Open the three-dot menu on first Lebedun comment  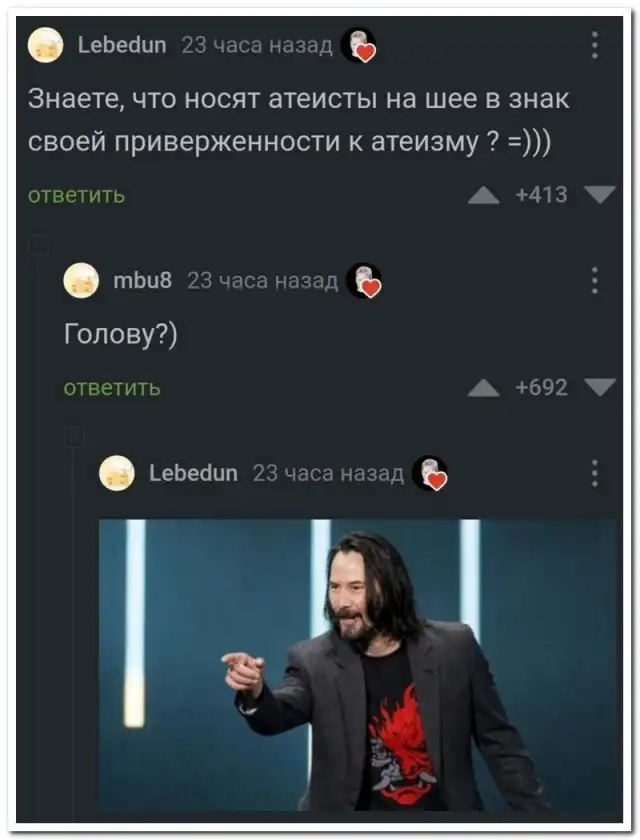coord(594,45)
